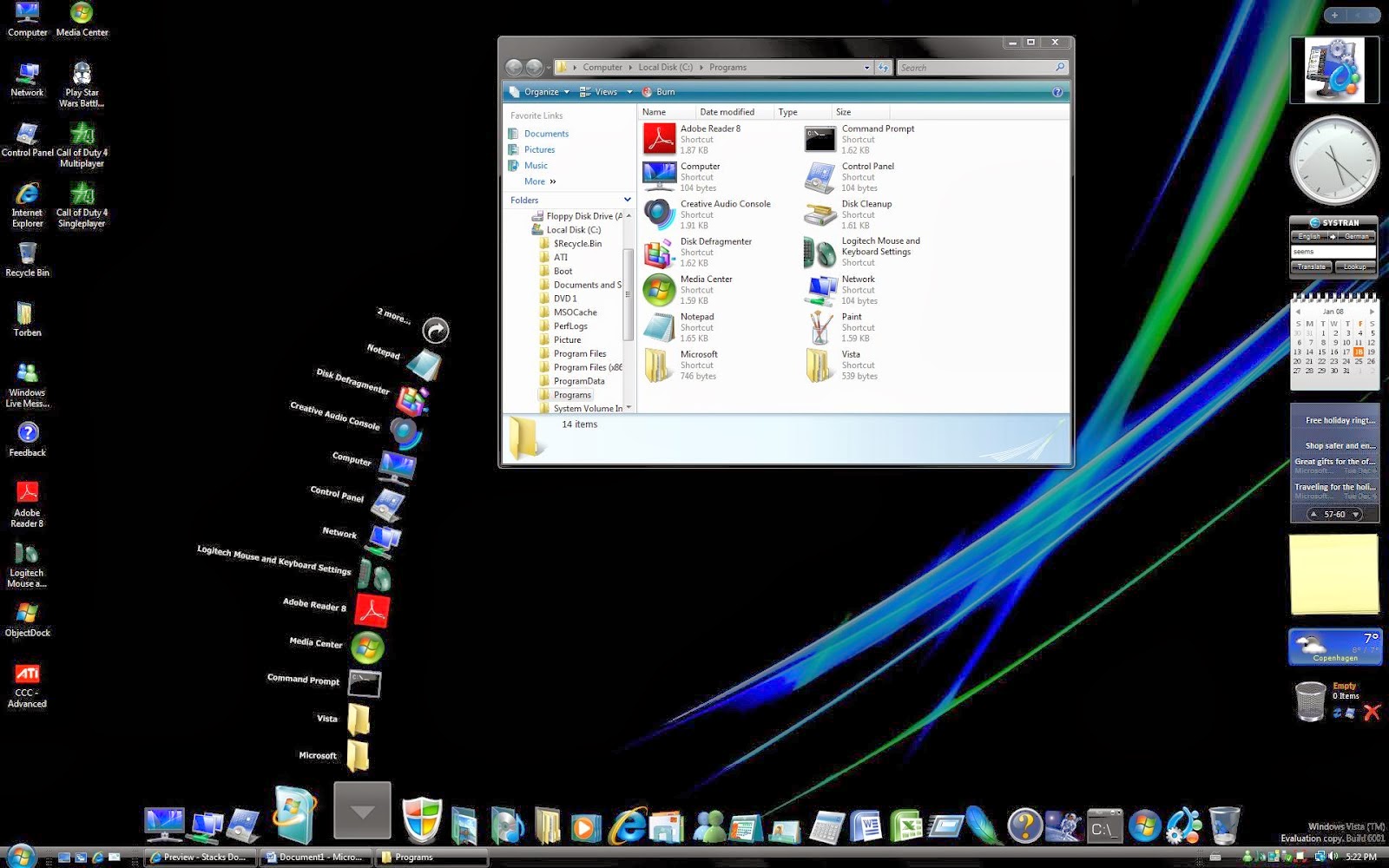Go to next month in the calendar gadget

tap(1372, 311)
